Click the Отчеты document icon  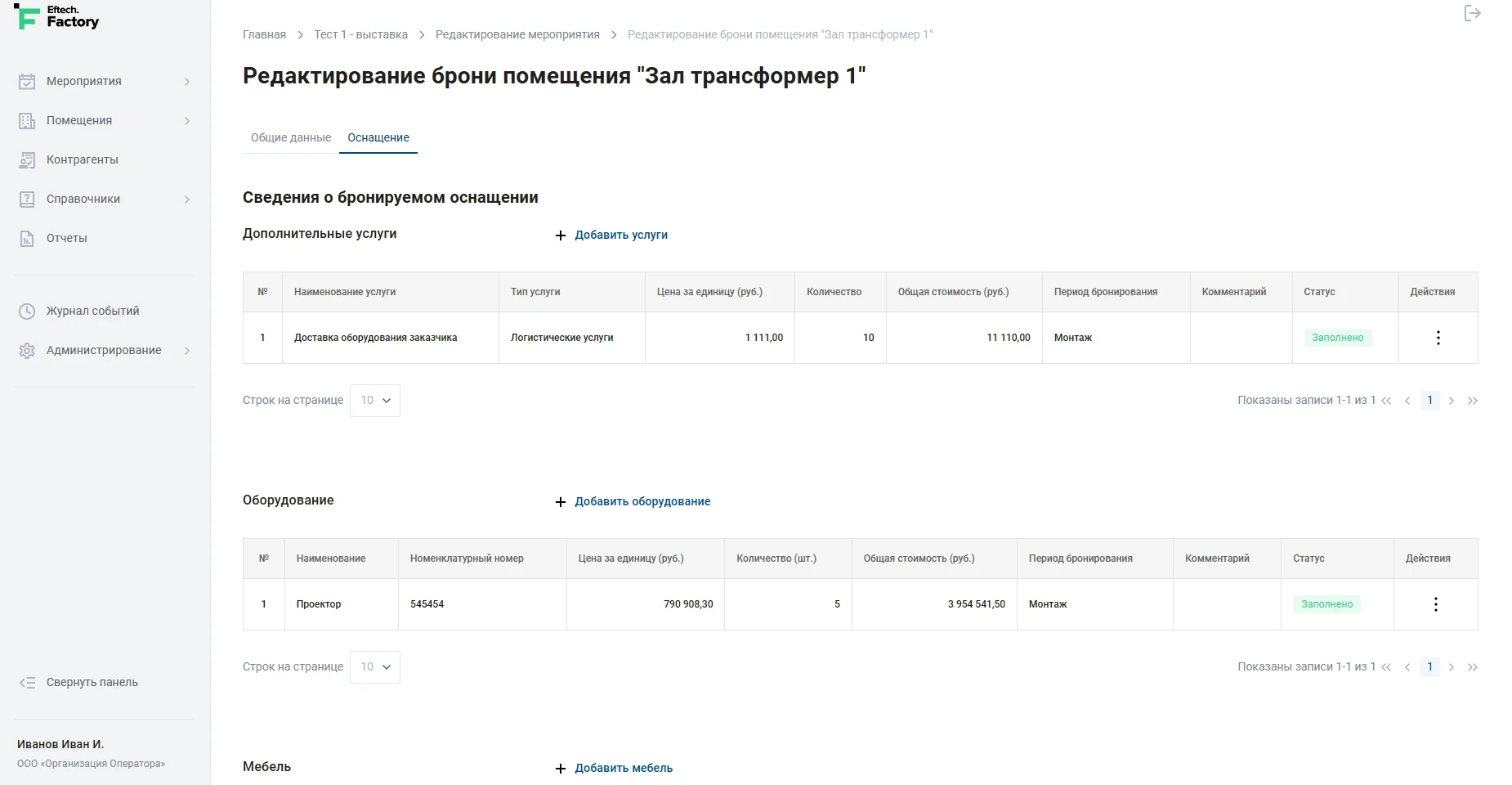(x=27, y=238)
